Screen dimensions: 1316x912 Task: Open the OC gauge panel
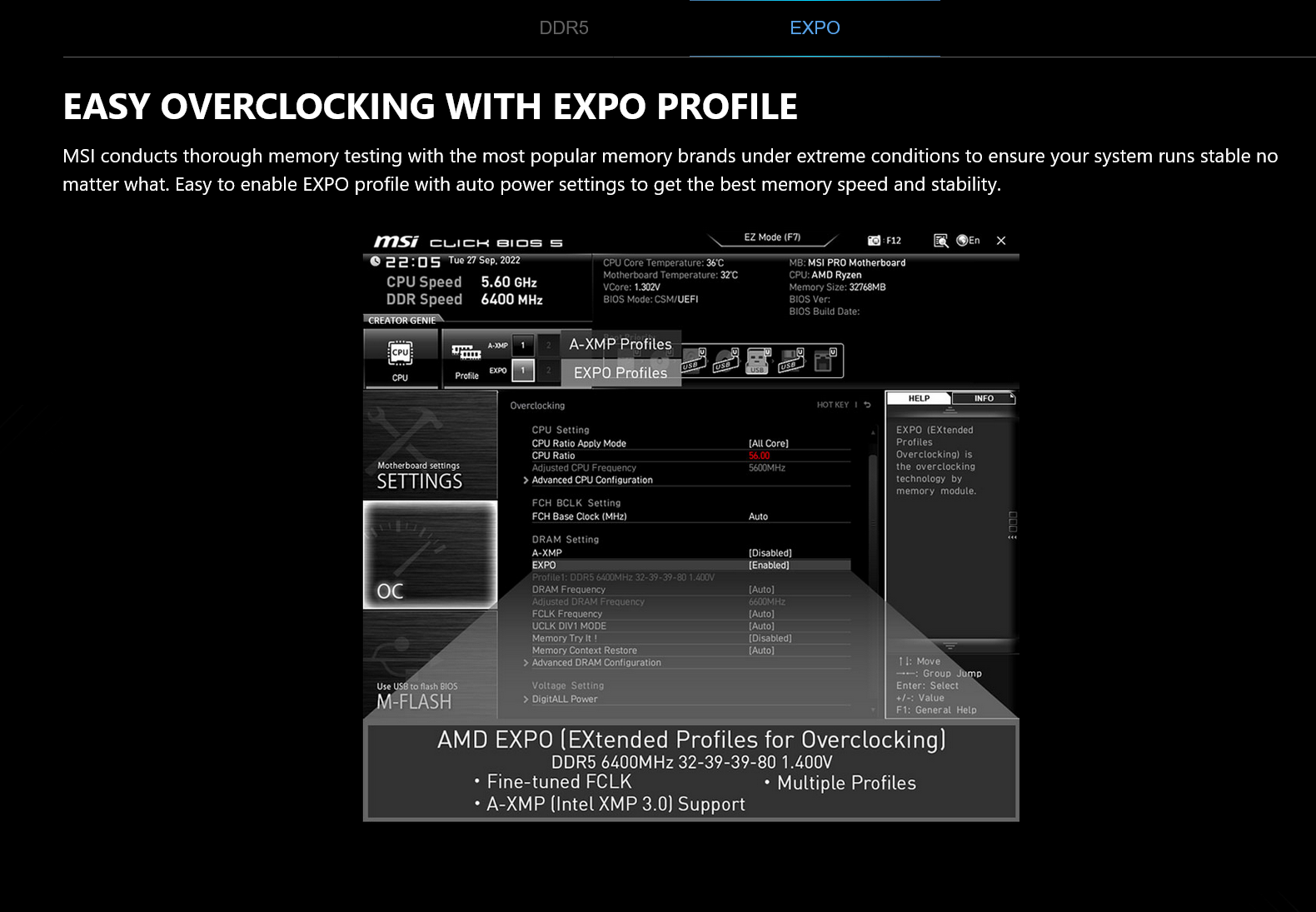coord(430,555)
